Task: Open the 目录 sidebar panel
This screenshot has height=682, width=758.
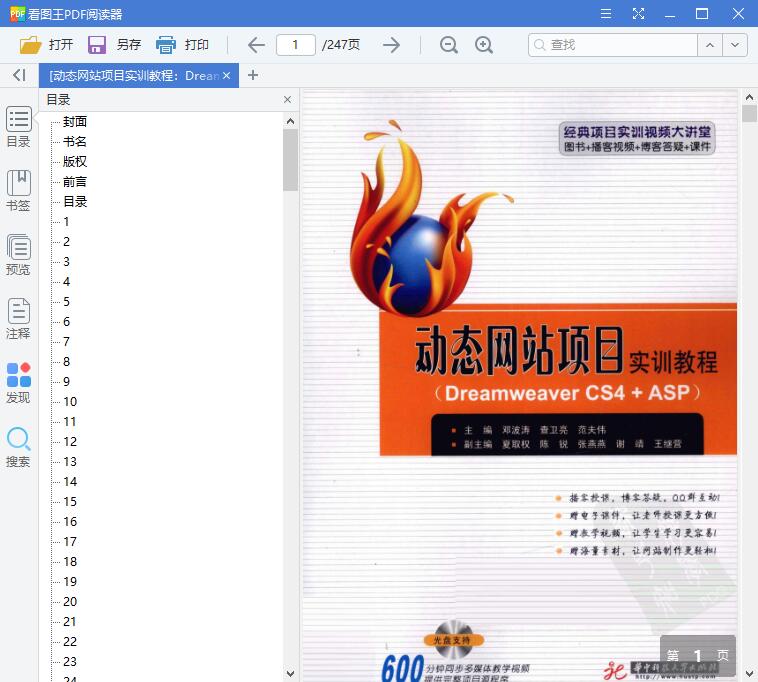Action: coord(19,127)
